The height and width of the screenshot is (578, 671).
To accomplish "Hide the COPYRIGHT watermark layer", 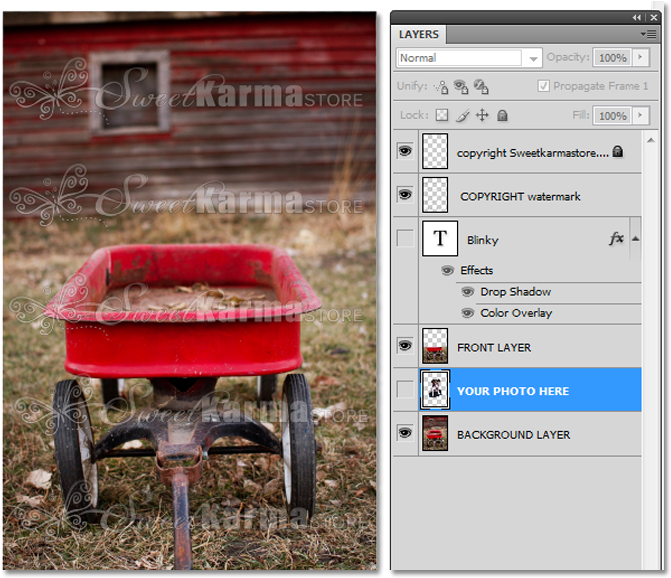I will [x=405, y=195].
